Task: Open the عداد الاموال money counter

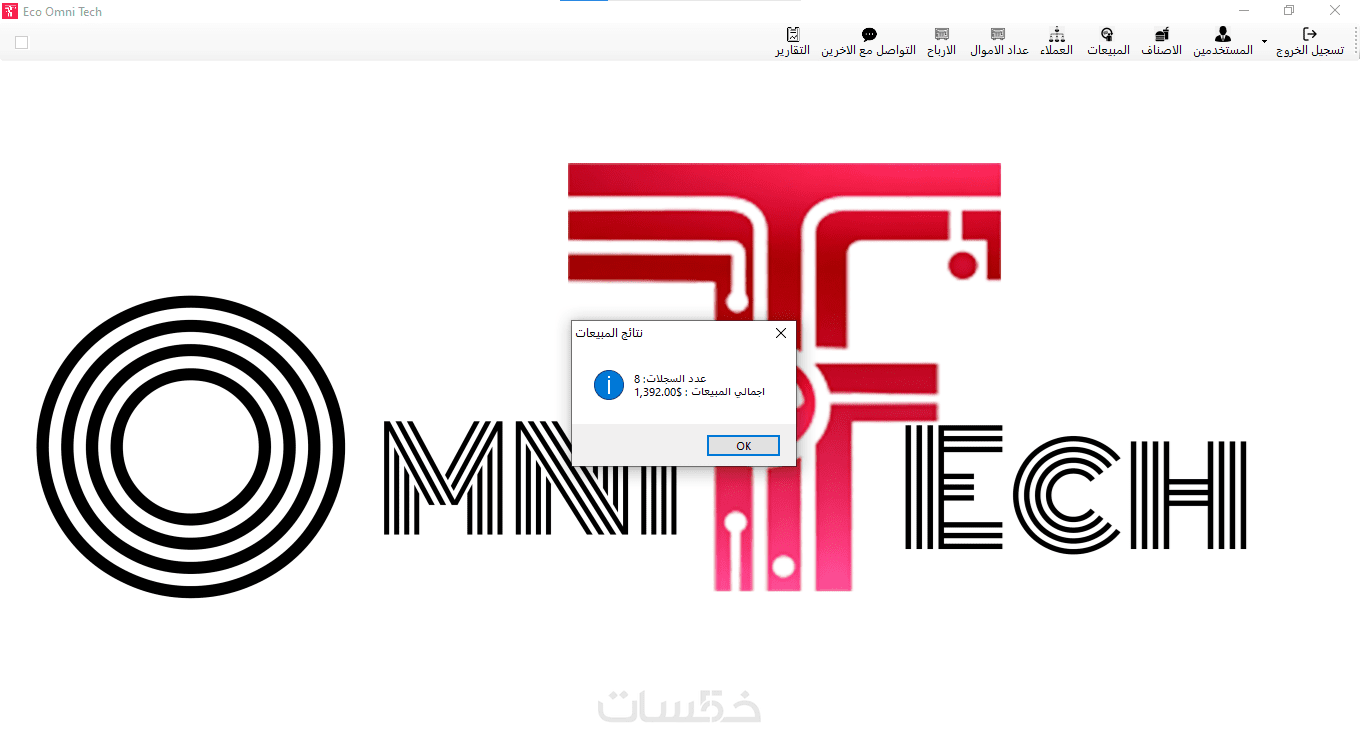Action: (x=999, y=42)
